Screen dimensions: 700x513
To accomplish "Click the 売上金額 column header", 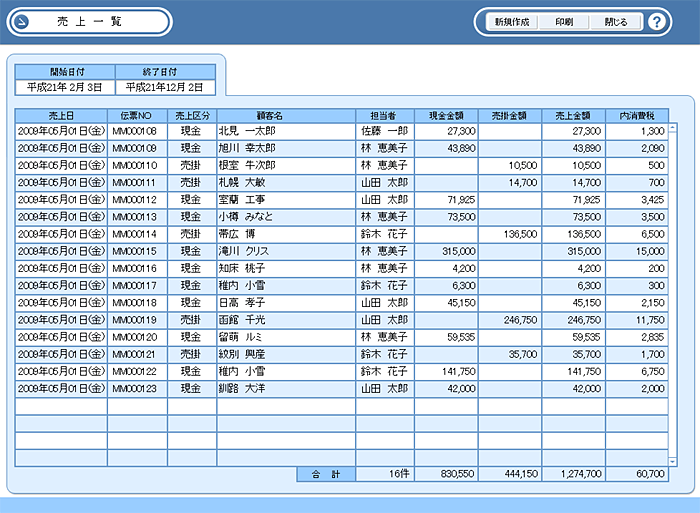I will click(573, 115).
